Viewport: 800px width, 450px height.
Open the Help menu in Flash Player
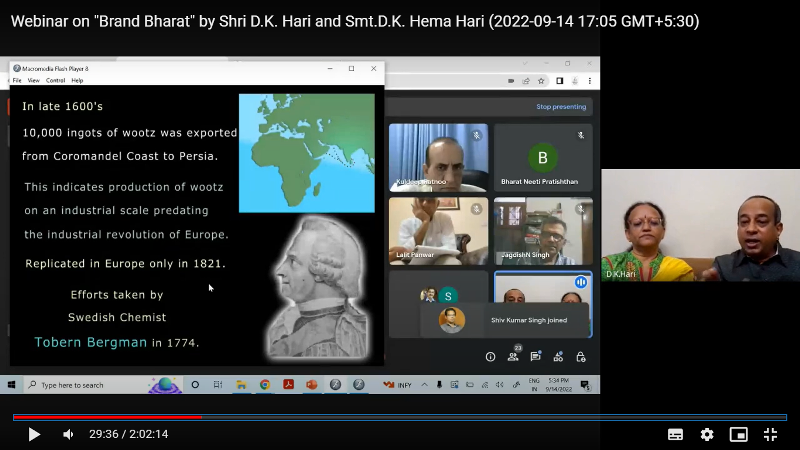pyautogui.click(x=77, y=80)
